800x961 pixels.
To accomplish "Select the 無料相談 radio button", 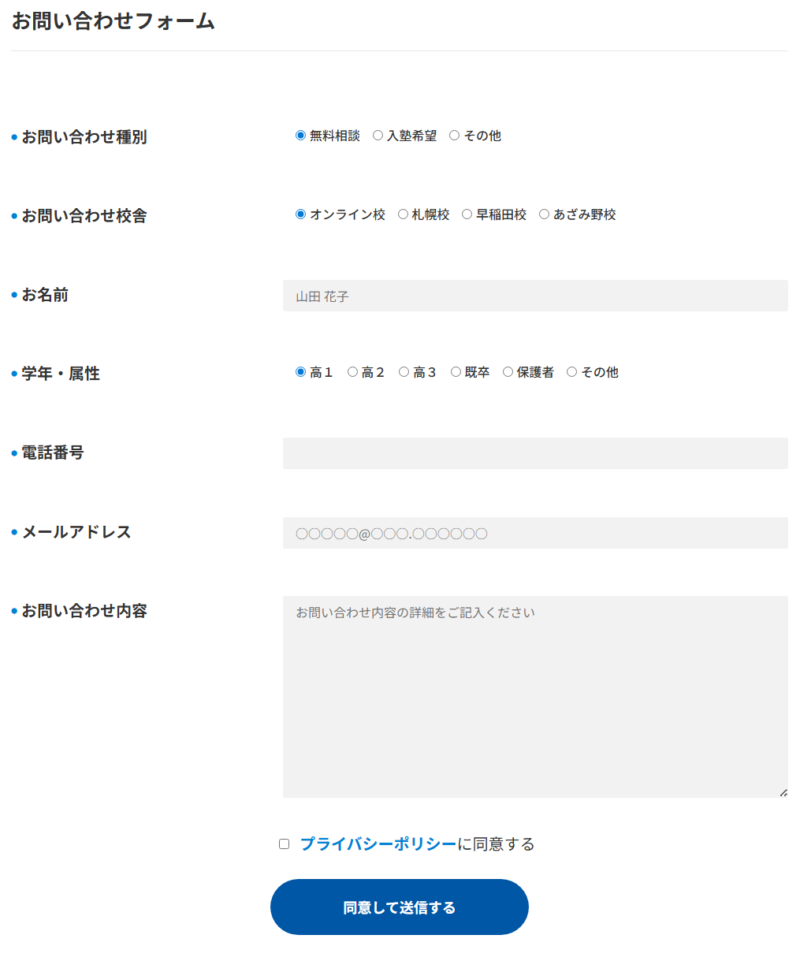I will [x=301, y=135].
